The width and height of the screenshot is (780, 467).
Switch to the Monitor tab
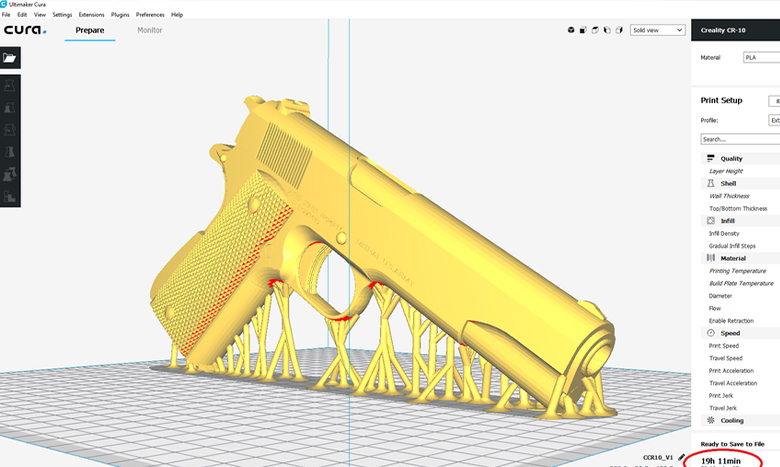click(x=150, y=30)
